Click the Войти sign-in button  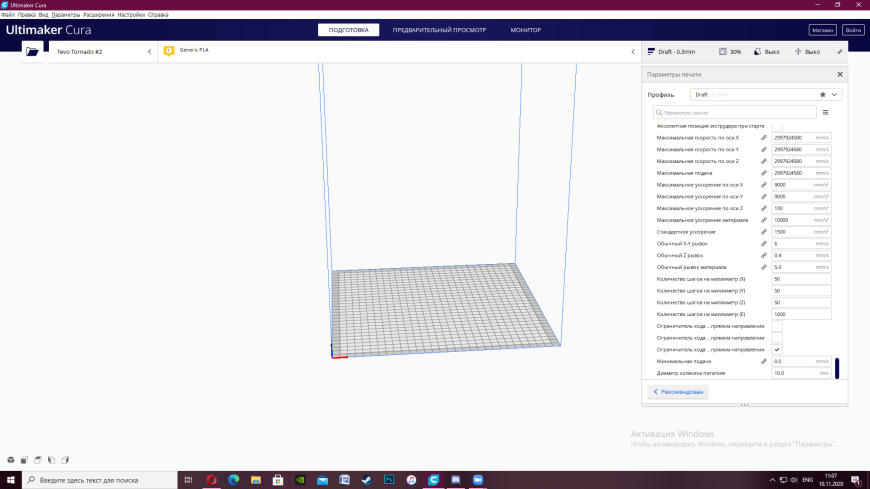point(853,30)
